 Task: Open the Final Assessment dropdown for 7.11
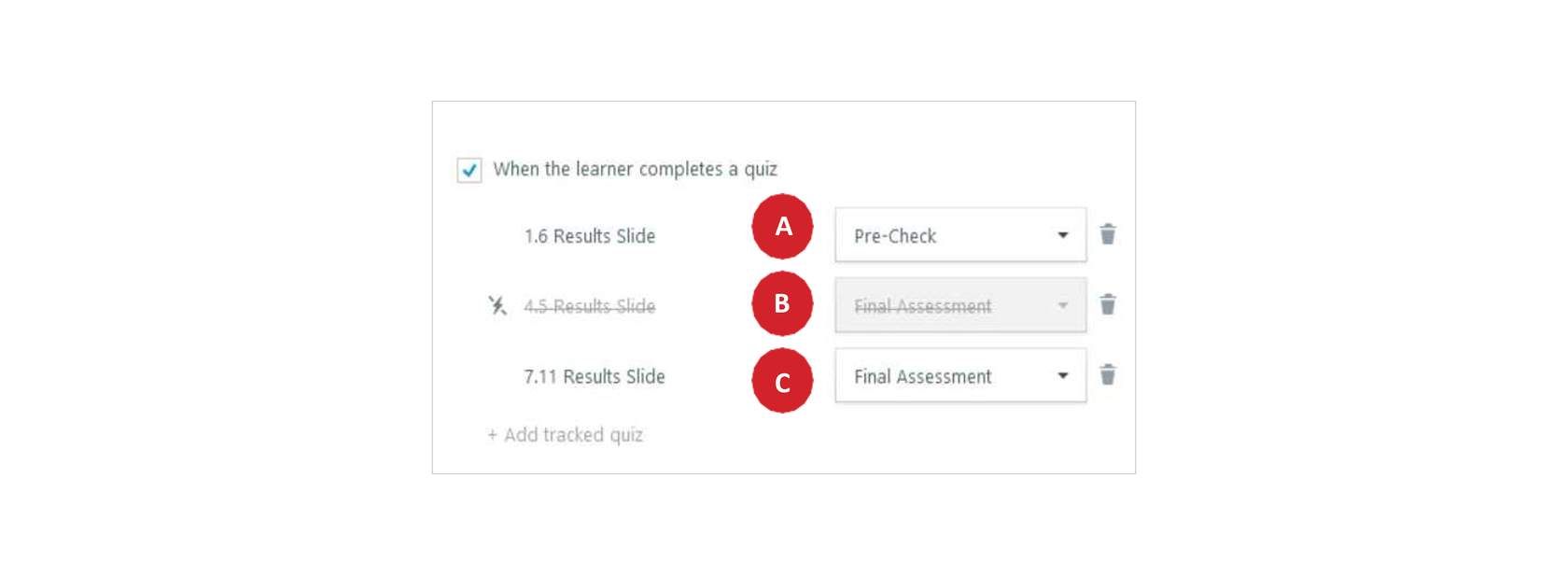(960, 375)
